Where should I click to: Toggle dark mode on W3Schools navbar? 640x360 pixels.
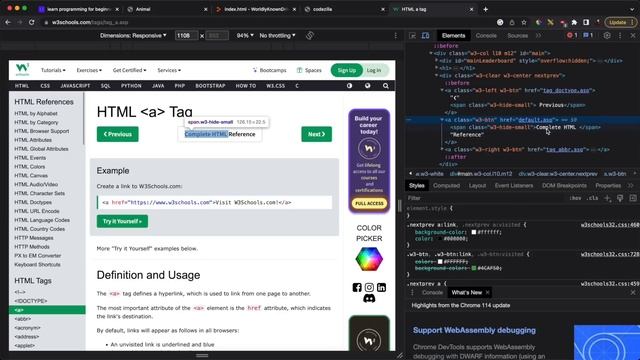coord(349,86)
